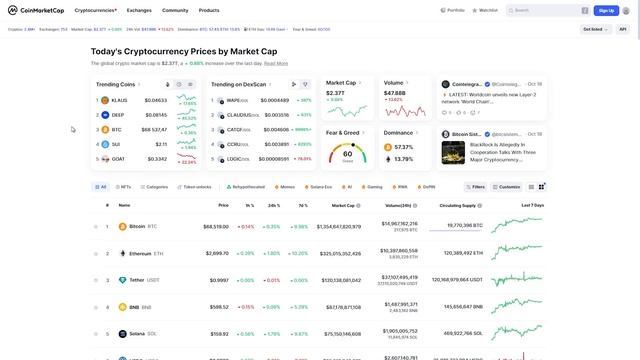Click the Ethereum logo icon in table
This screenshot has width=640, height=360.
coord(122,253)
